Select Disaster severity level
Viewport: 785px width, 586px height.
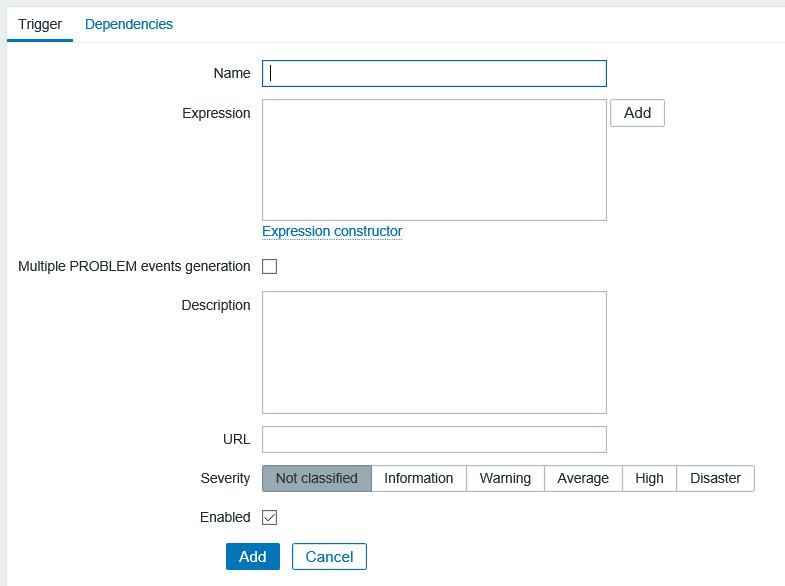tap(715, 478)
